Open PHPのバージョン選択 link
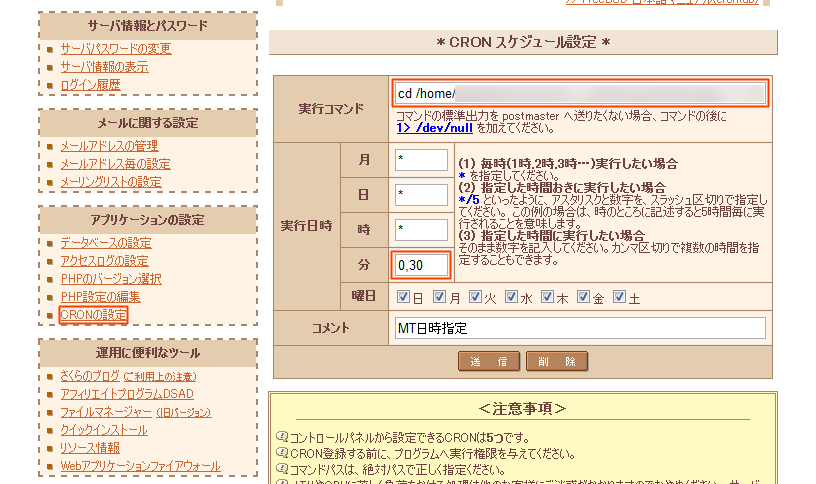The width and height of the screenshot is (816, 484). (x=111, y=279)
